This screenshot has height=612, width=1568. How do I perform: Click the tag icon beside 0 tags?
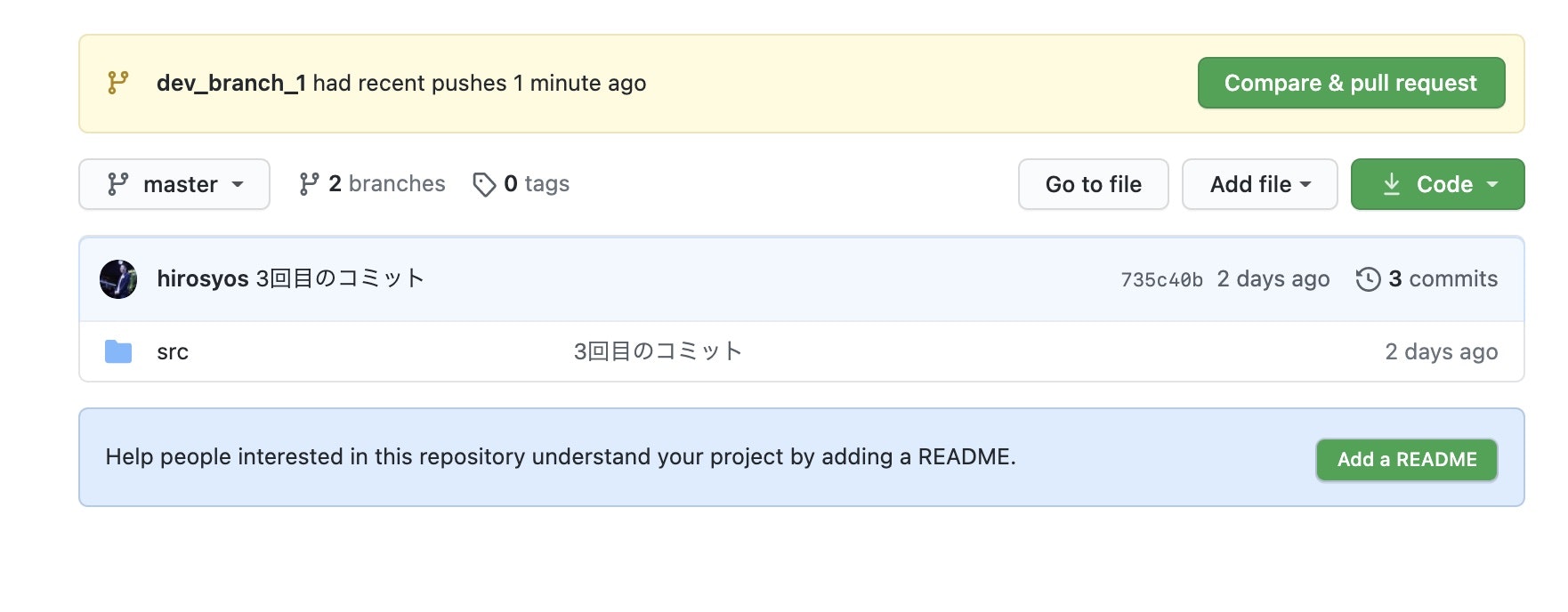tap(484, 184)
